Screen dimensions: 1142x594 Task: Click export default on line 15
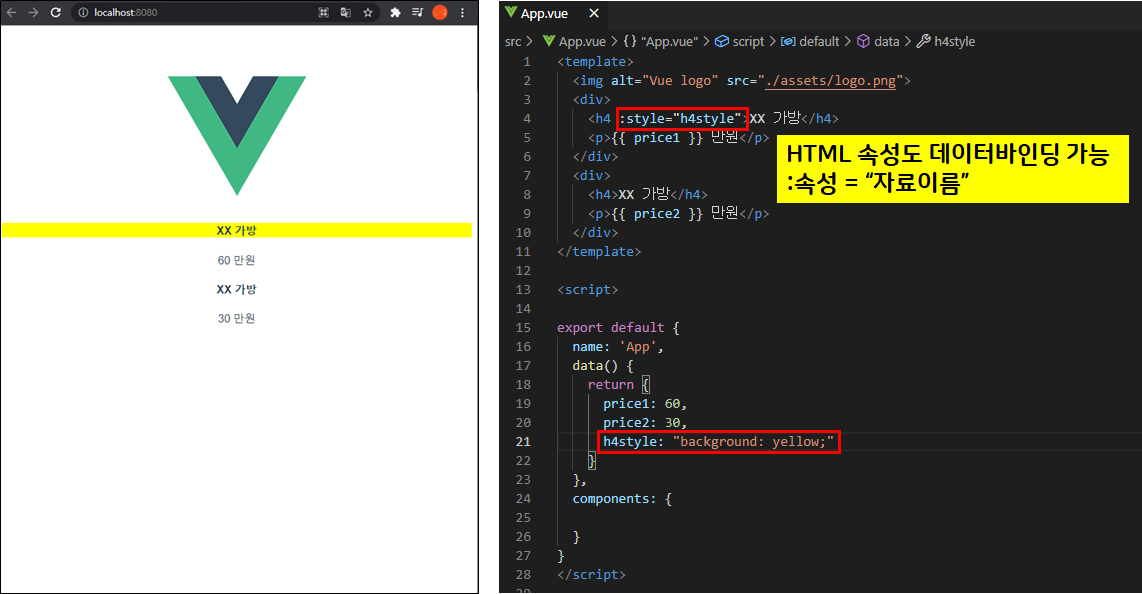(610, 328)
